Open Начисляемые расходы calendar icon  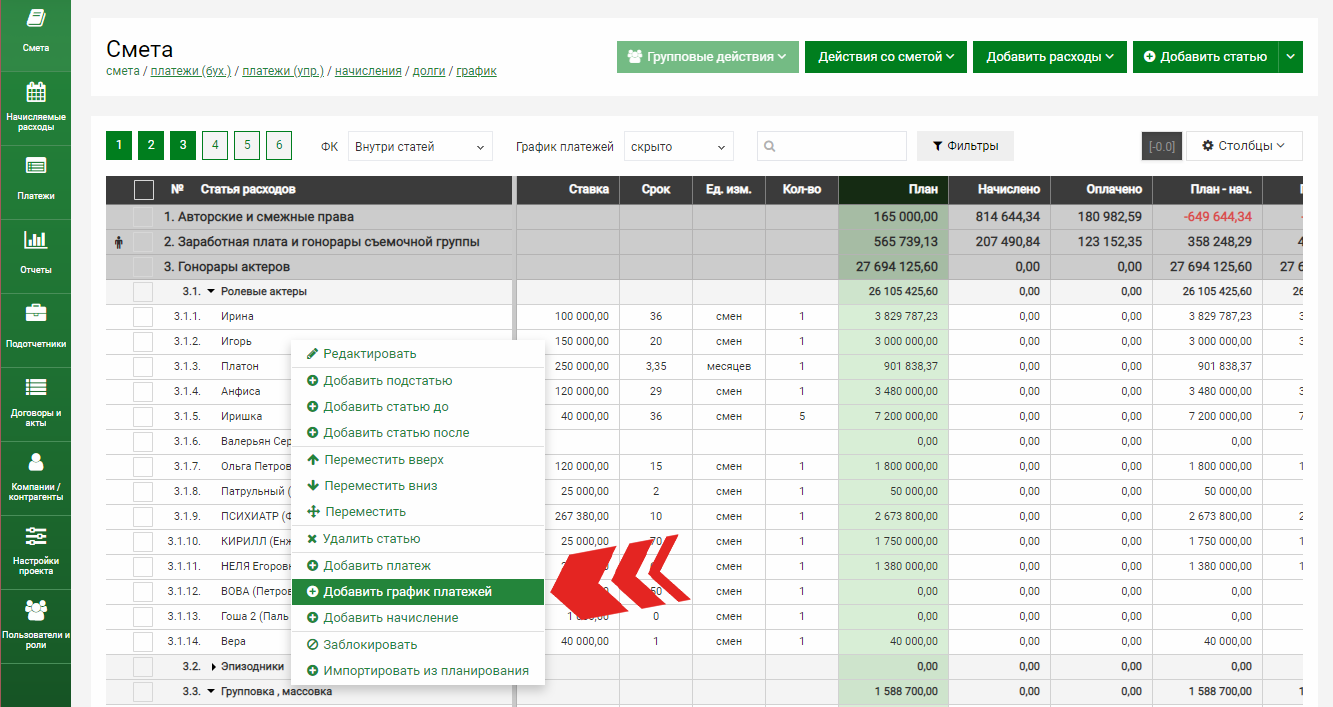[x=36, y=93]
